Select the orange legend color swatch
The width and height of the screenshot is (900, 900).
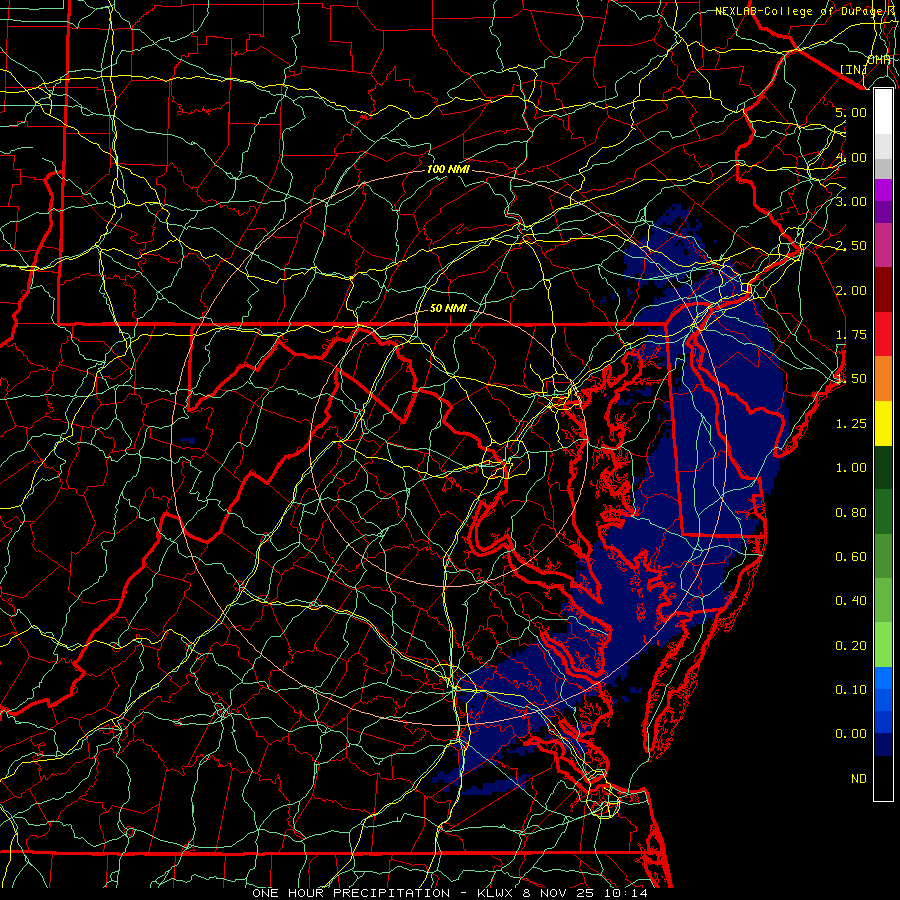[x=883, y=379]
